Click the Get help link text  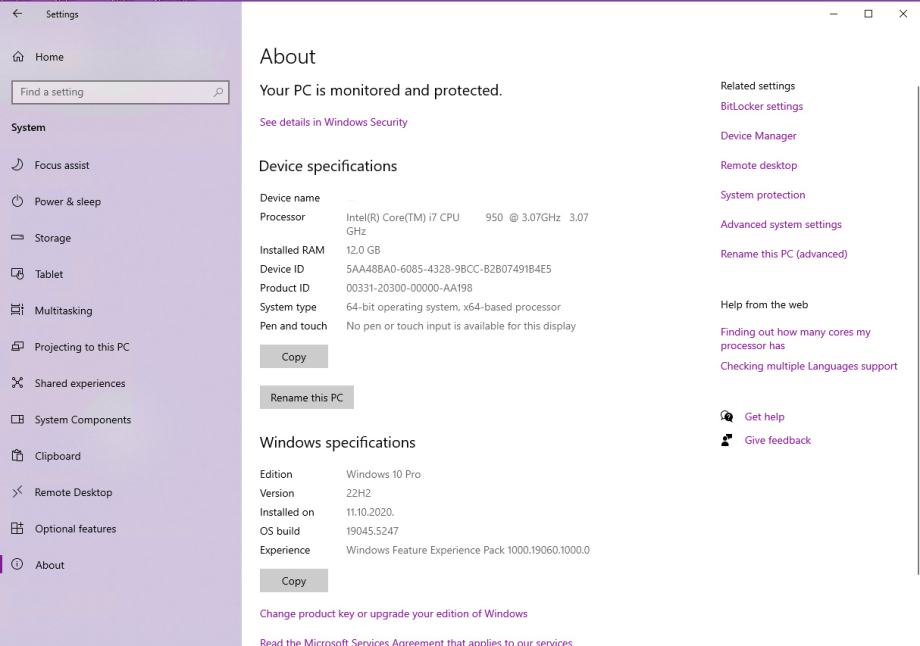pos(765,417)
